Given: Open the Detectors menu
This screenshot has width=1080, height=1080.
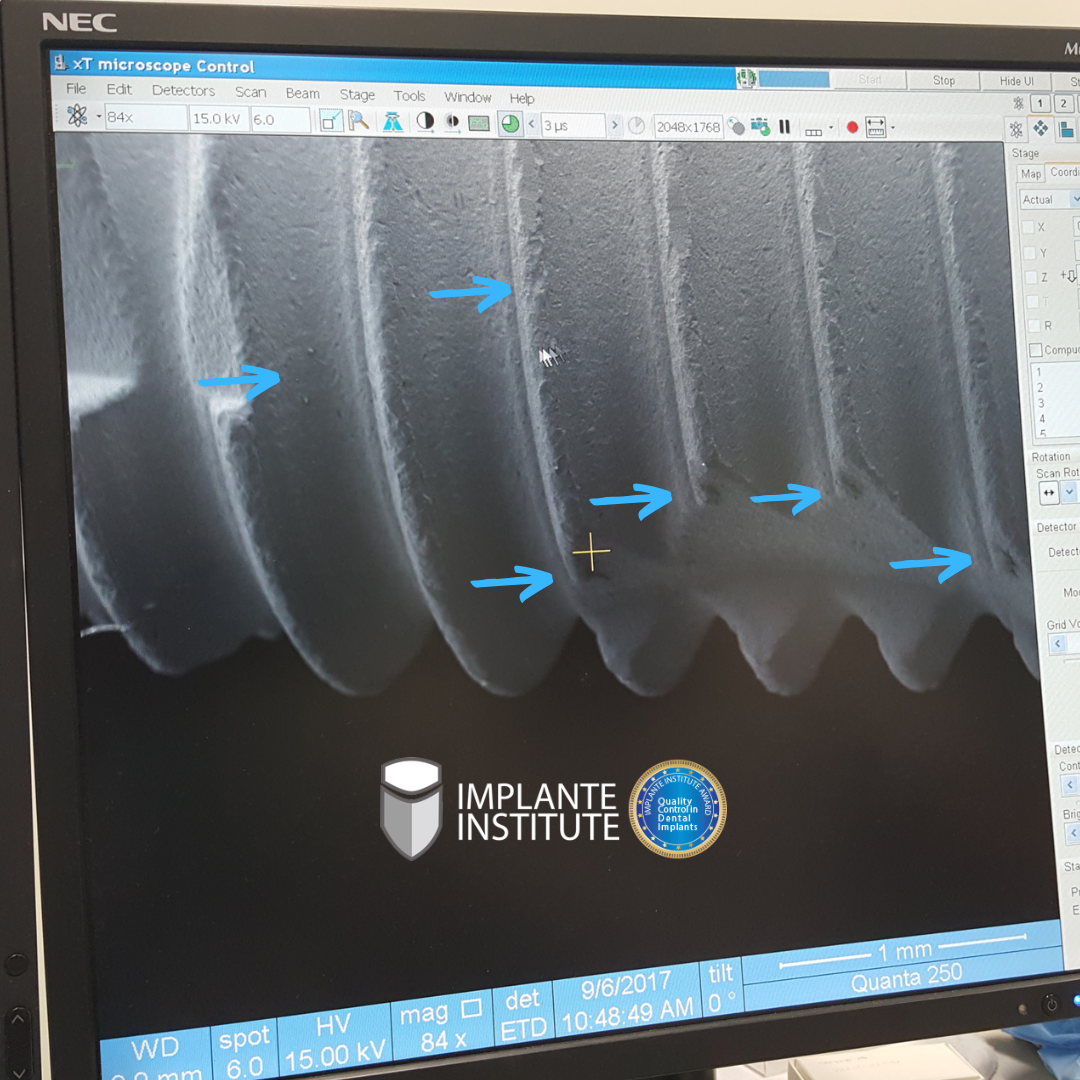Looking at the screenshot, I should 183,90.
